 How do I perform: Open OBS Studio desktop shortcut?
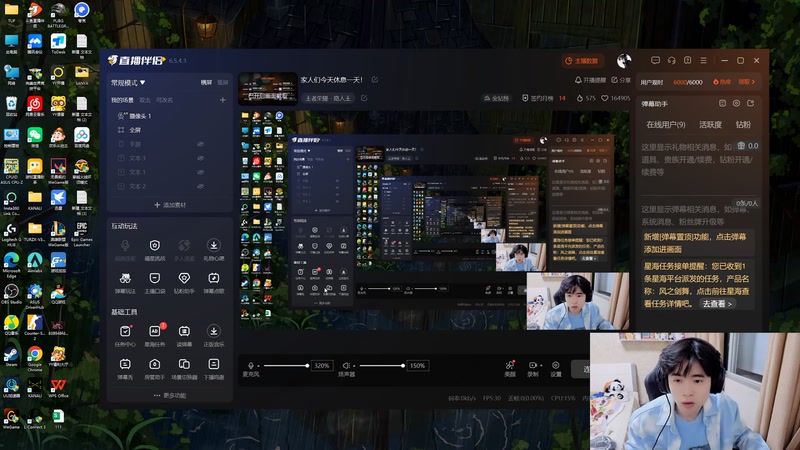(11, 294)
